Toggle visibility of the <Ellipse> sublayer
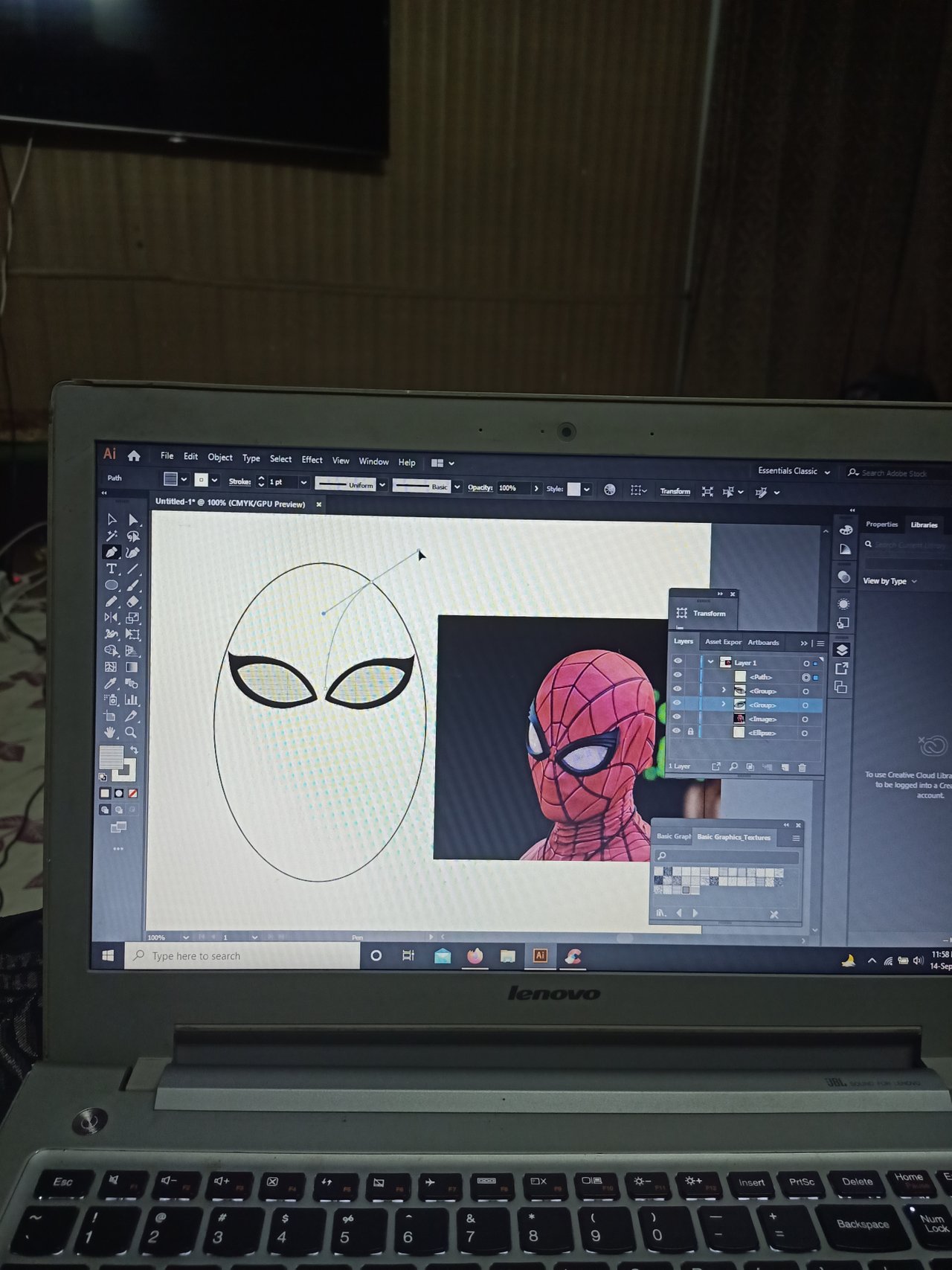The image size is (952, 1270). click(676, 731)
